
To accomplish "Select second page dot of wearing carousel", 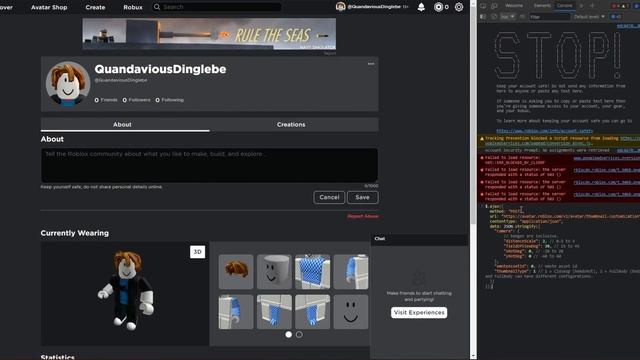I will [x=299, y=334].
